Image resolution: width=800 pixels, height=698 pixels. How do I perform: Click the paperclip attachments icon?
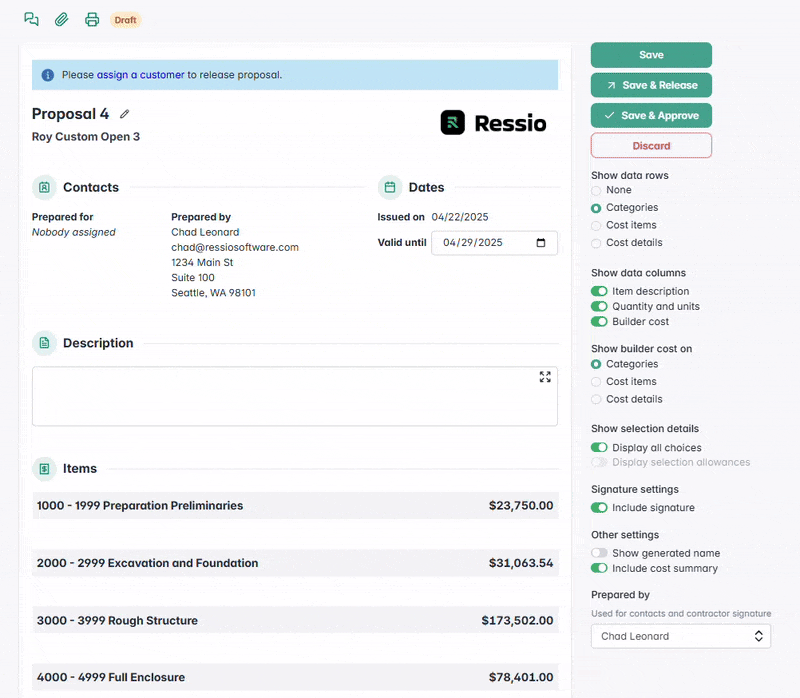click(61, 19)
